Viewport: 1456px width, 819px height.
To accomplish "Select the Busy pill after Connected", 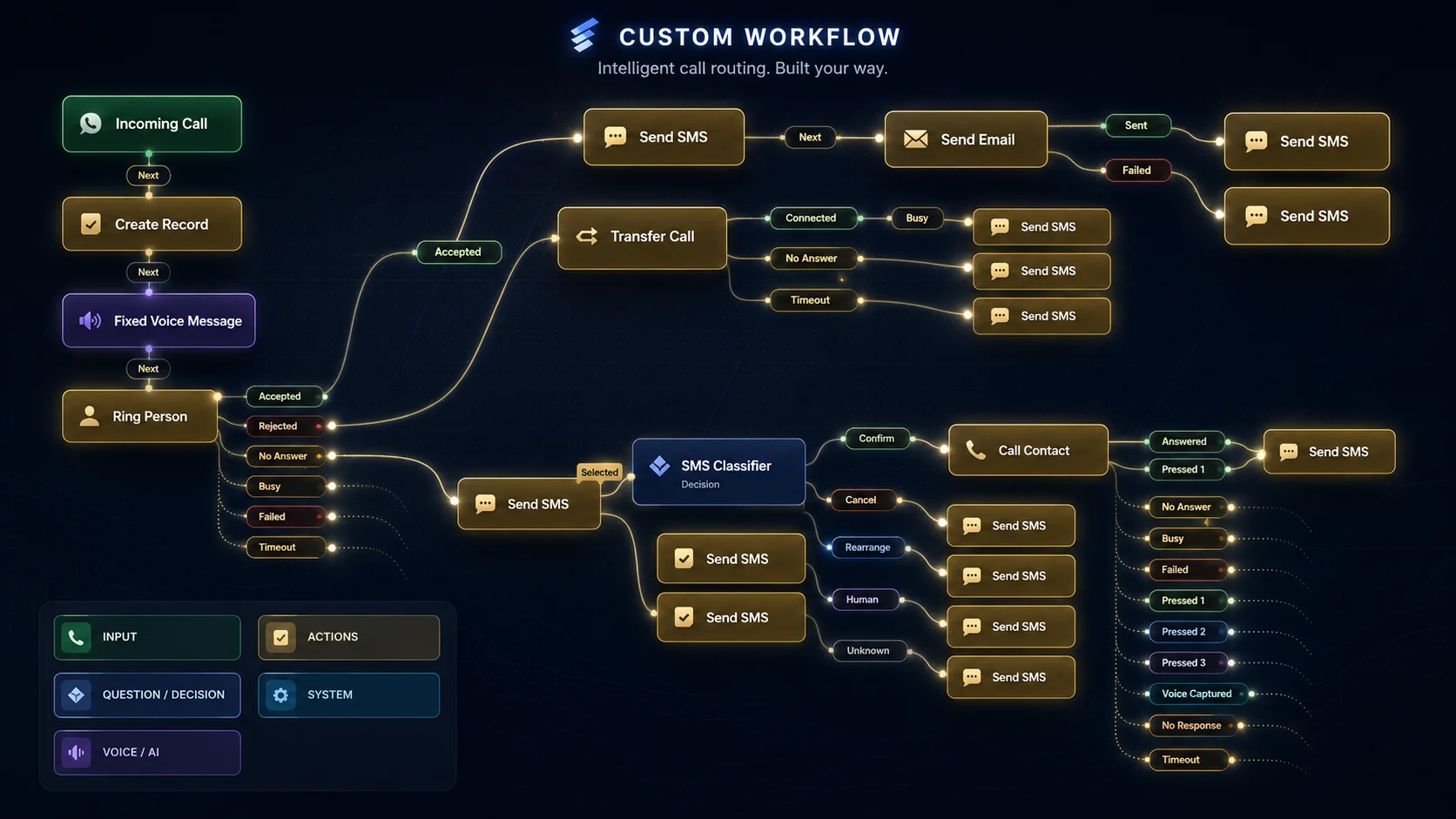I will click(x=917, y=218).
